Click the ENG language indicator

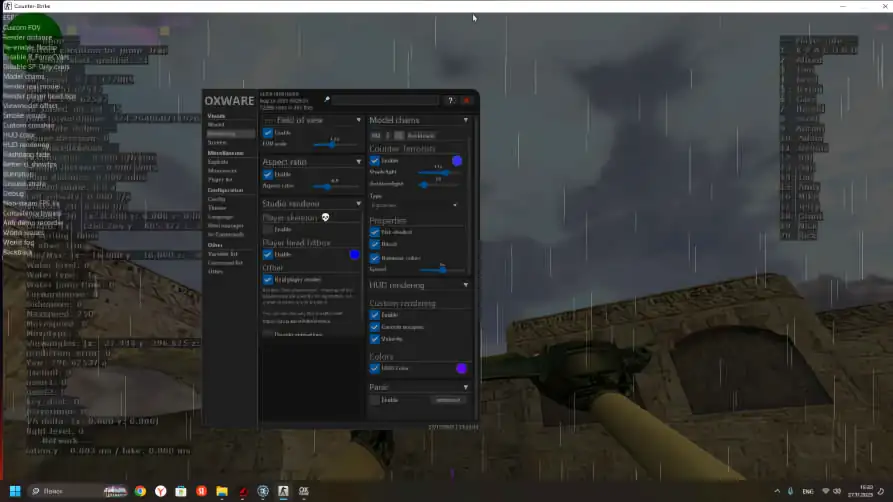pos(808,491)
